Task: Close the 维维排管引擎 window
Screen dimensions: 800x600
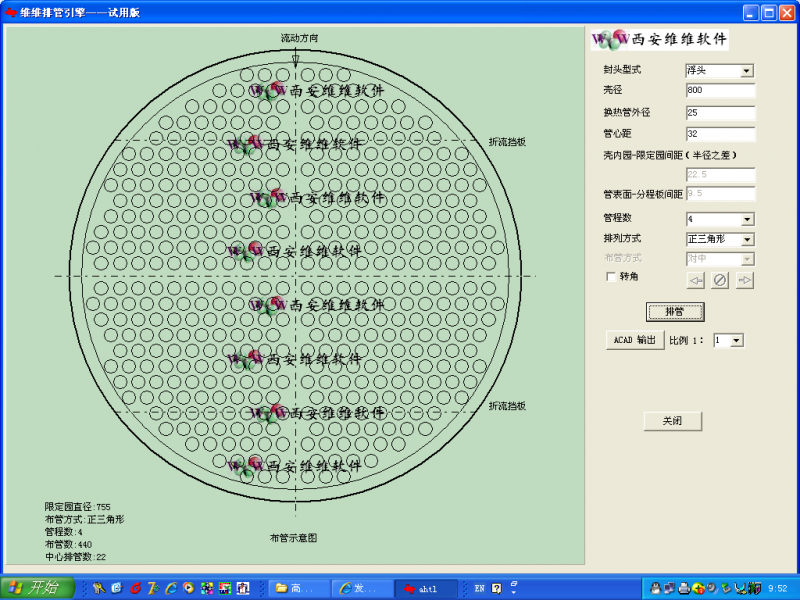Action: pyautogui.click(x=787, y=12)
